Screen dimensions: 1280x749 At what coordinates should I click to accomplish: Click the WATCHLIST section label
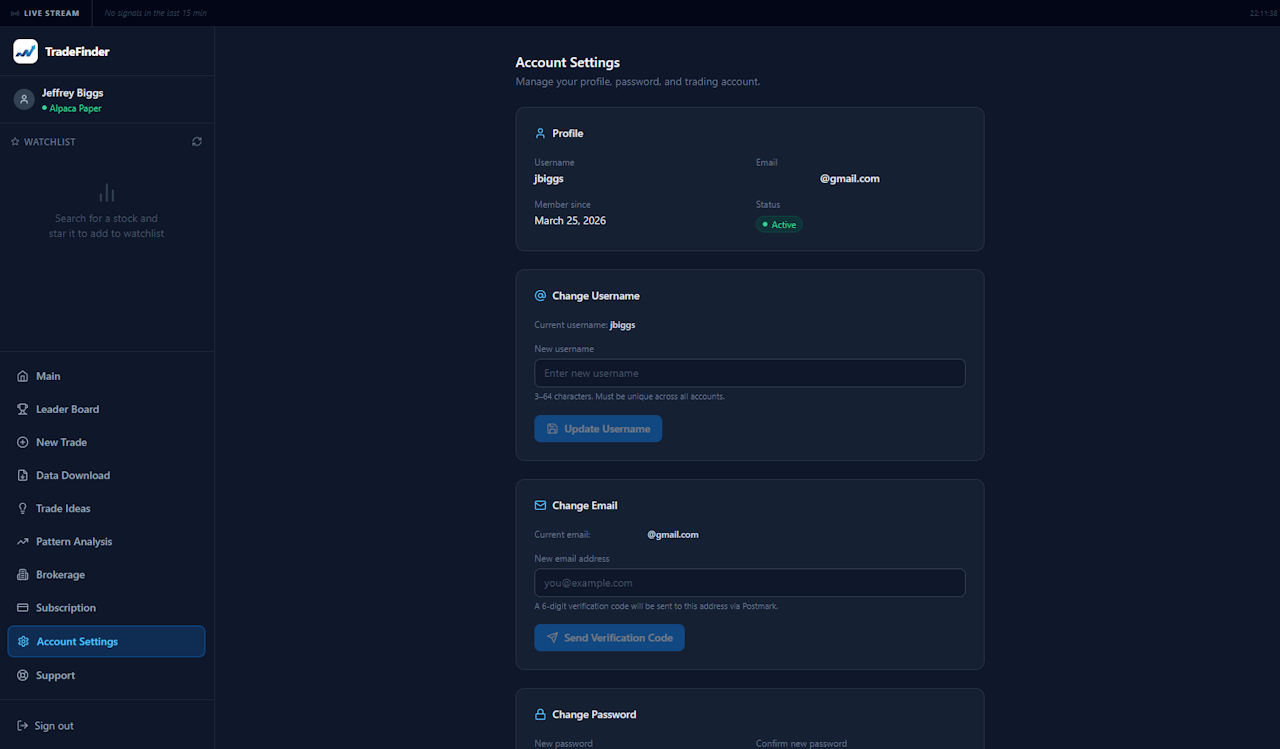50,142
